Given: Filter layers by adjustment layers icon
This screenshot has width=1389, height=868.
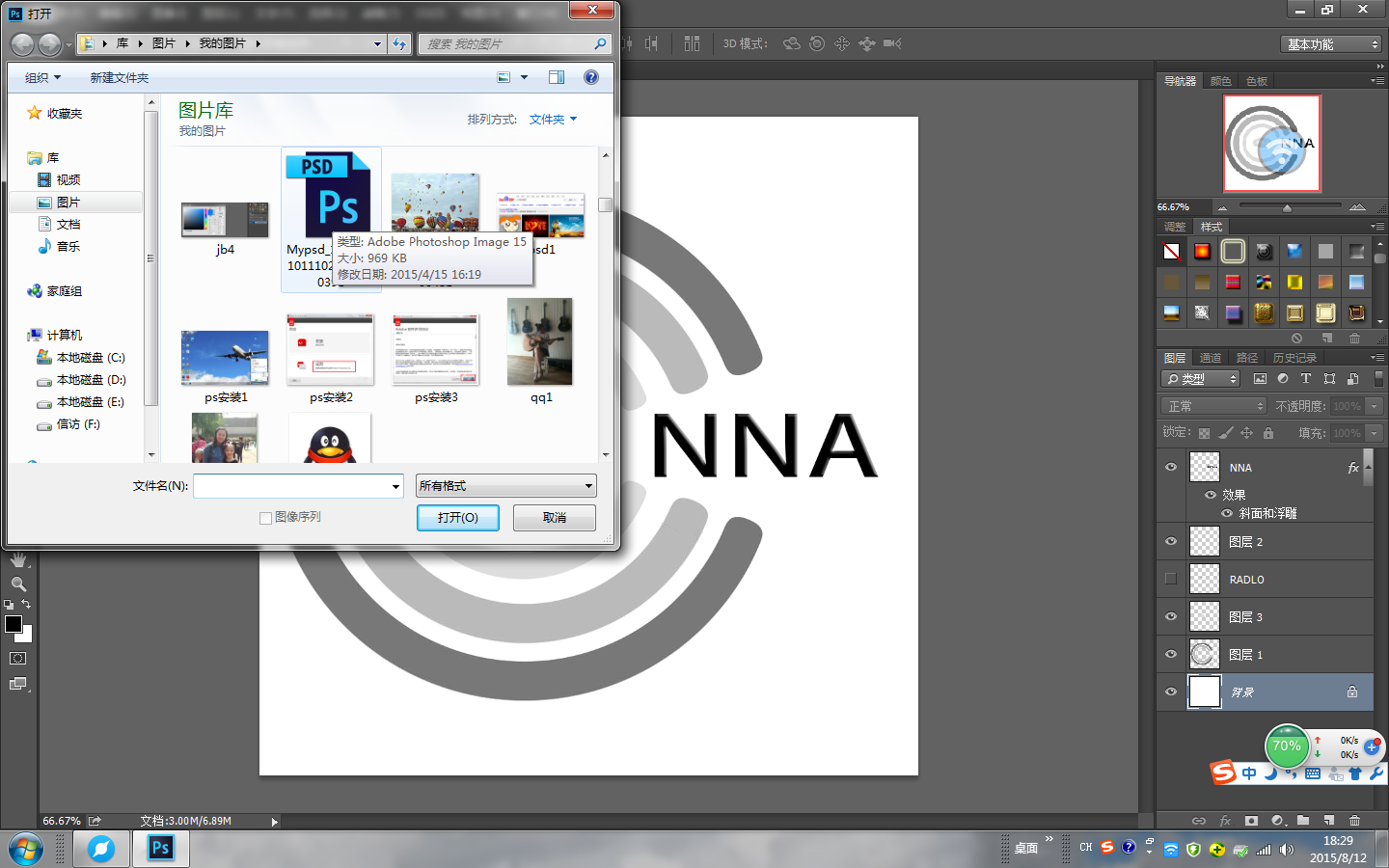Looking at the screenshot, I should tap(1283, 379).
